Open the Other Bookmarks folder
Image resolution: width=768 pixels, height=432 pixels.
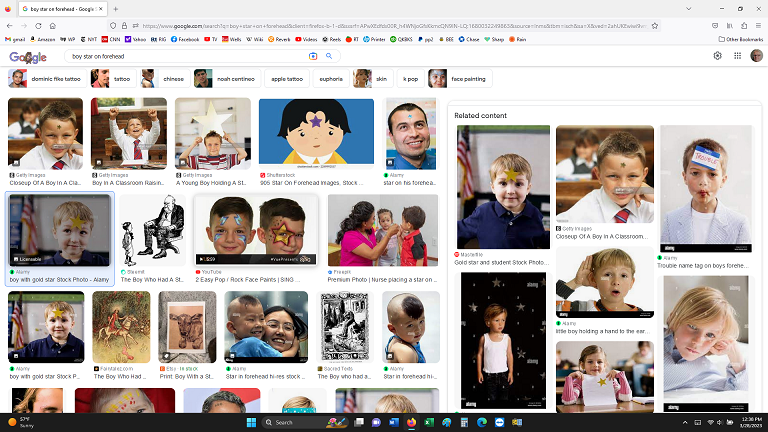(x=743, y=39)
